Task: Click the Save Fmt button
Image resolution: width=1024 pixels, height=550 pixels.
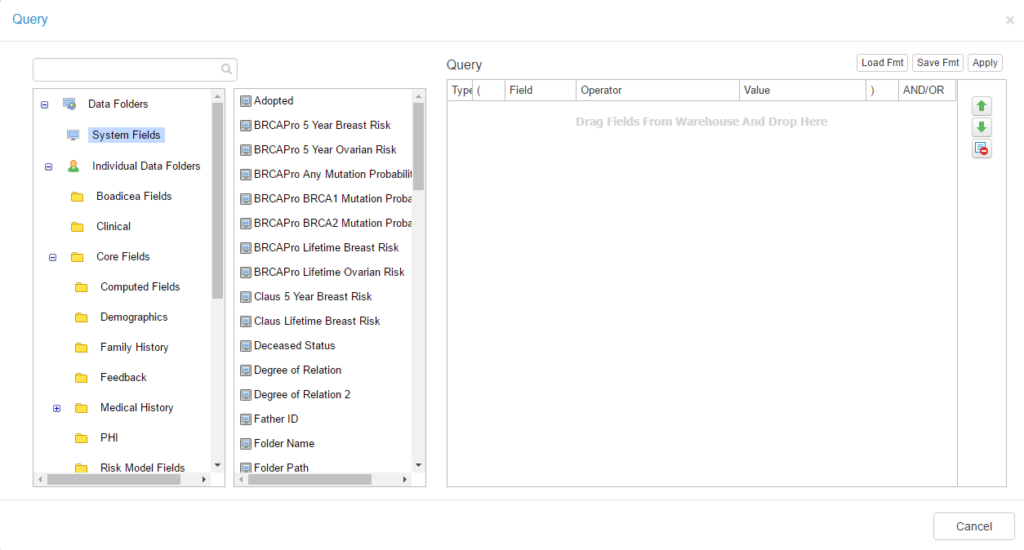Action: coord(938,63)
